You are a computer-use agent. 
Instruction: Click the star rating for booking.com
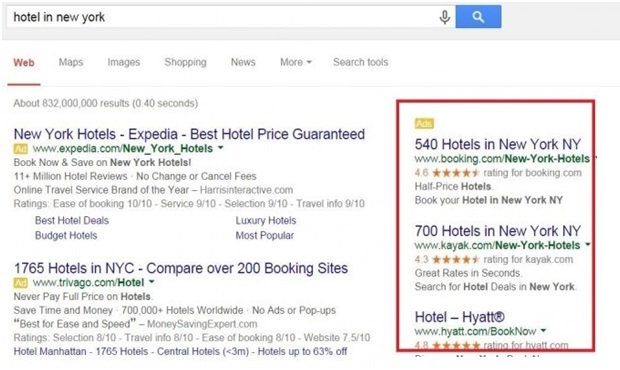point(456,173)
